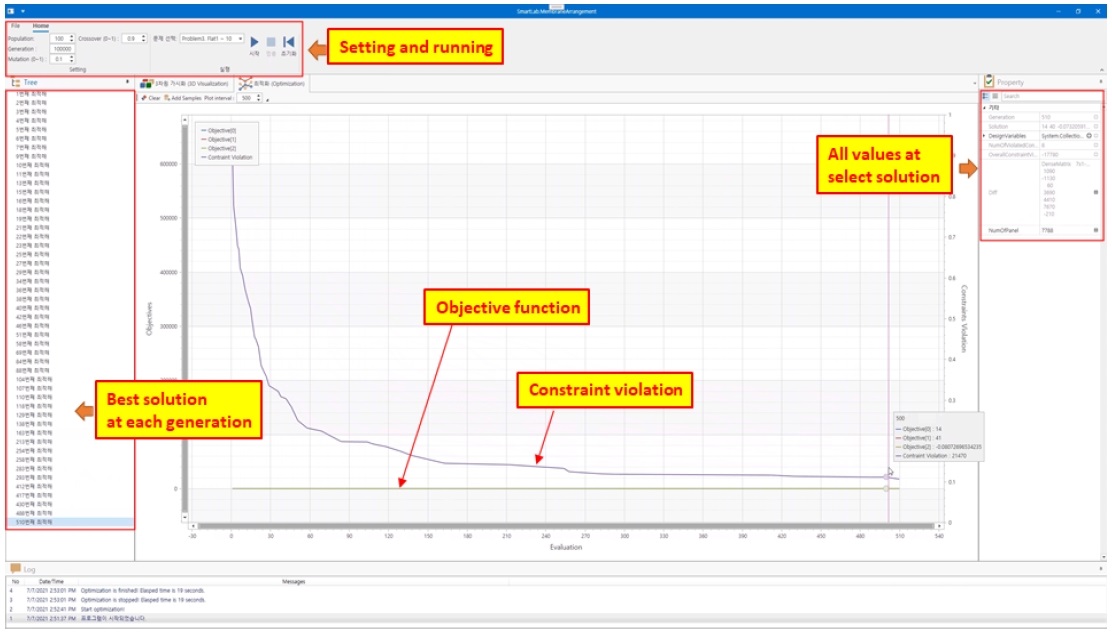
Task: Click the marker square on the Generation row
Action: pyautogui.click(x=1096, y=117)
